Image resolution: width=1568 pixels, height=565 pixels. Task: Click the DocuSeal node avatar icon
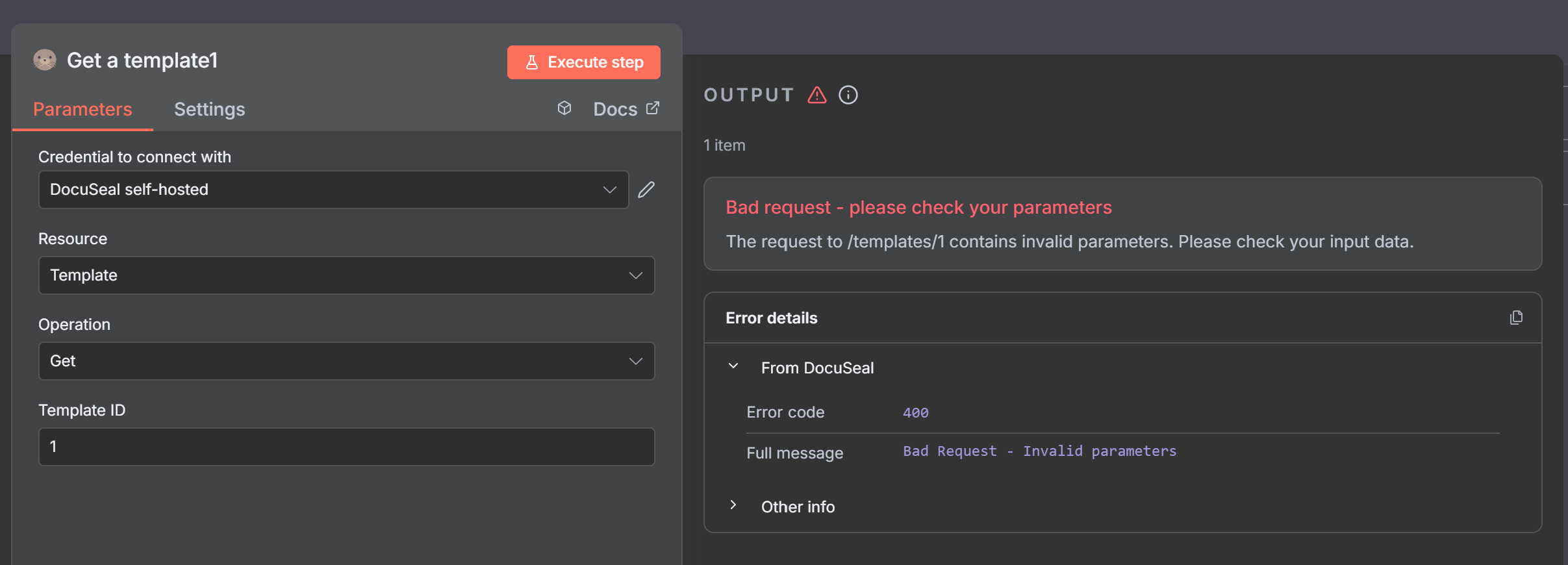(x=45, y=60)
